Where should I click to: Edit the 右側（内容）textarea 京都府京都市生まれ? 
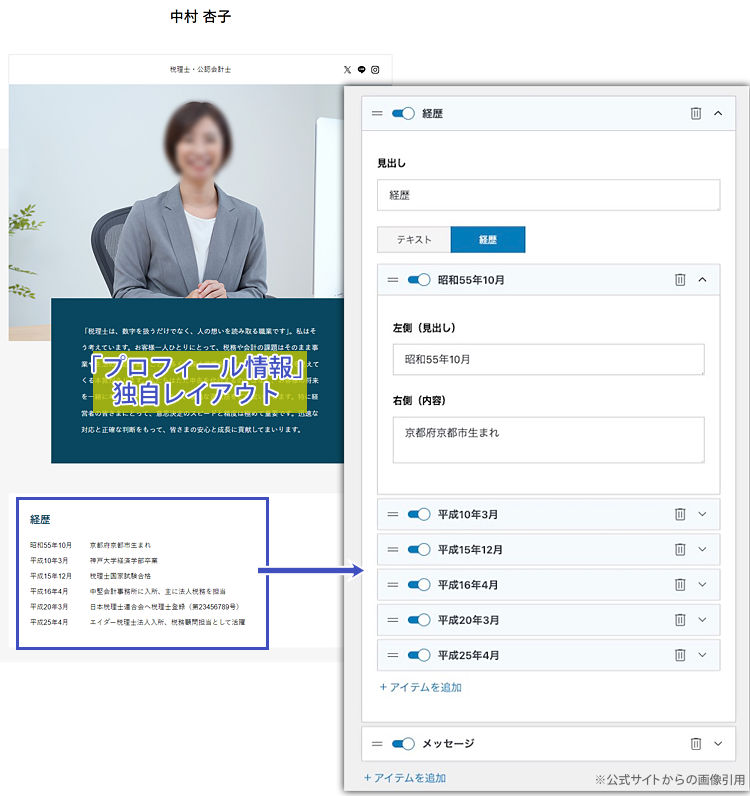coord(548,440)
